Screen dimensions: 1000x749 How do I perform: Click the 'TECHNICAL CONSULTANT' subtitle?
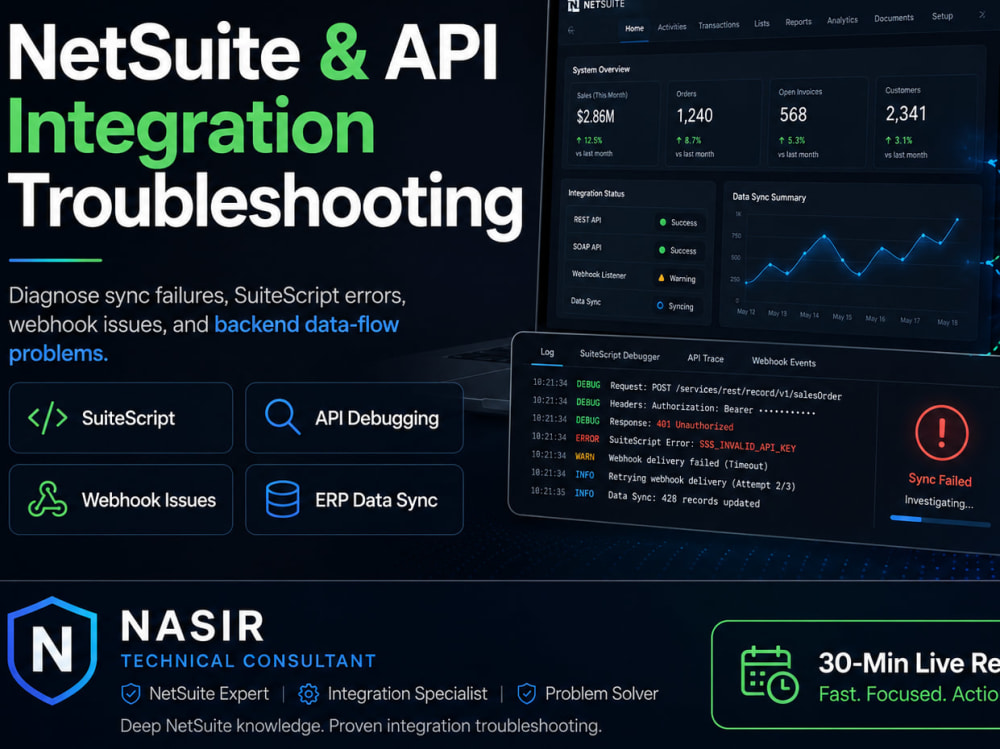[249, 660]
